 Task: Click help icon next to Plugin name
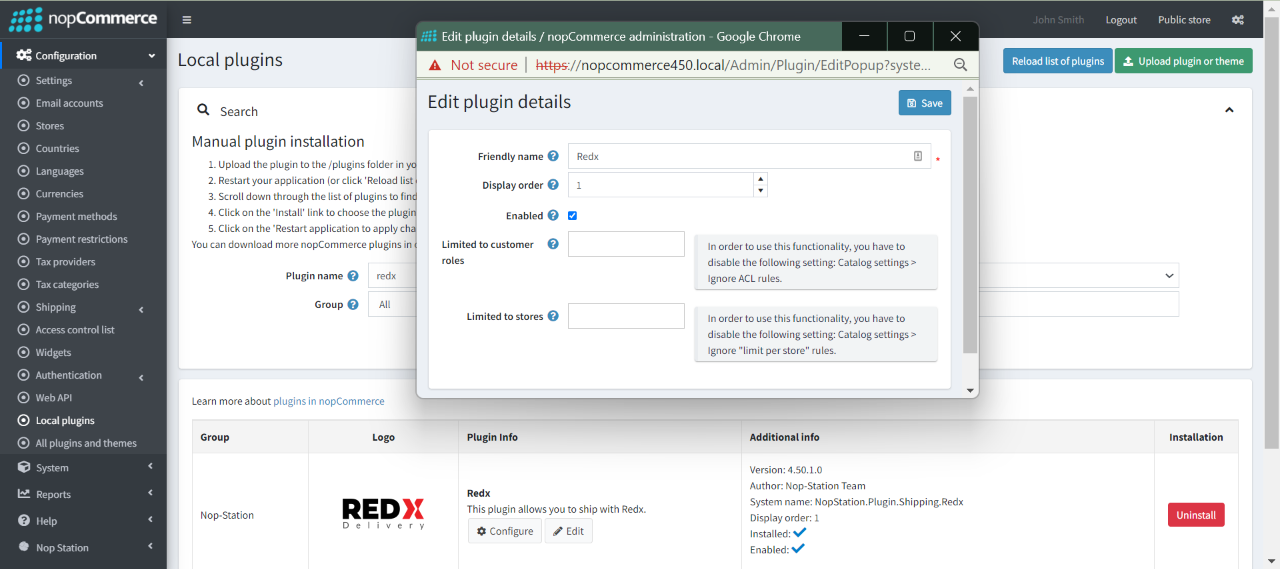(x=353, y=276)
